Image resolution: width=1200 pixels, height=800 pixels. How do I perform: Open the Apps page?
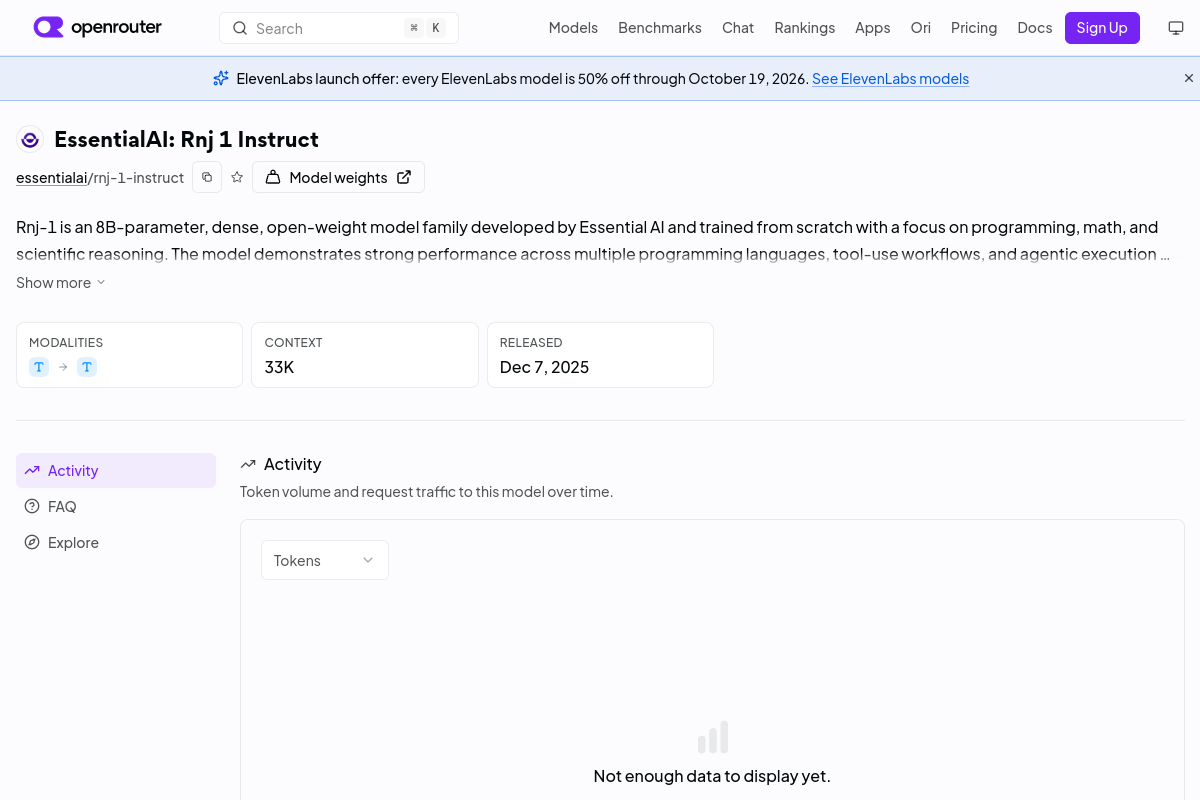click(873, 28)
